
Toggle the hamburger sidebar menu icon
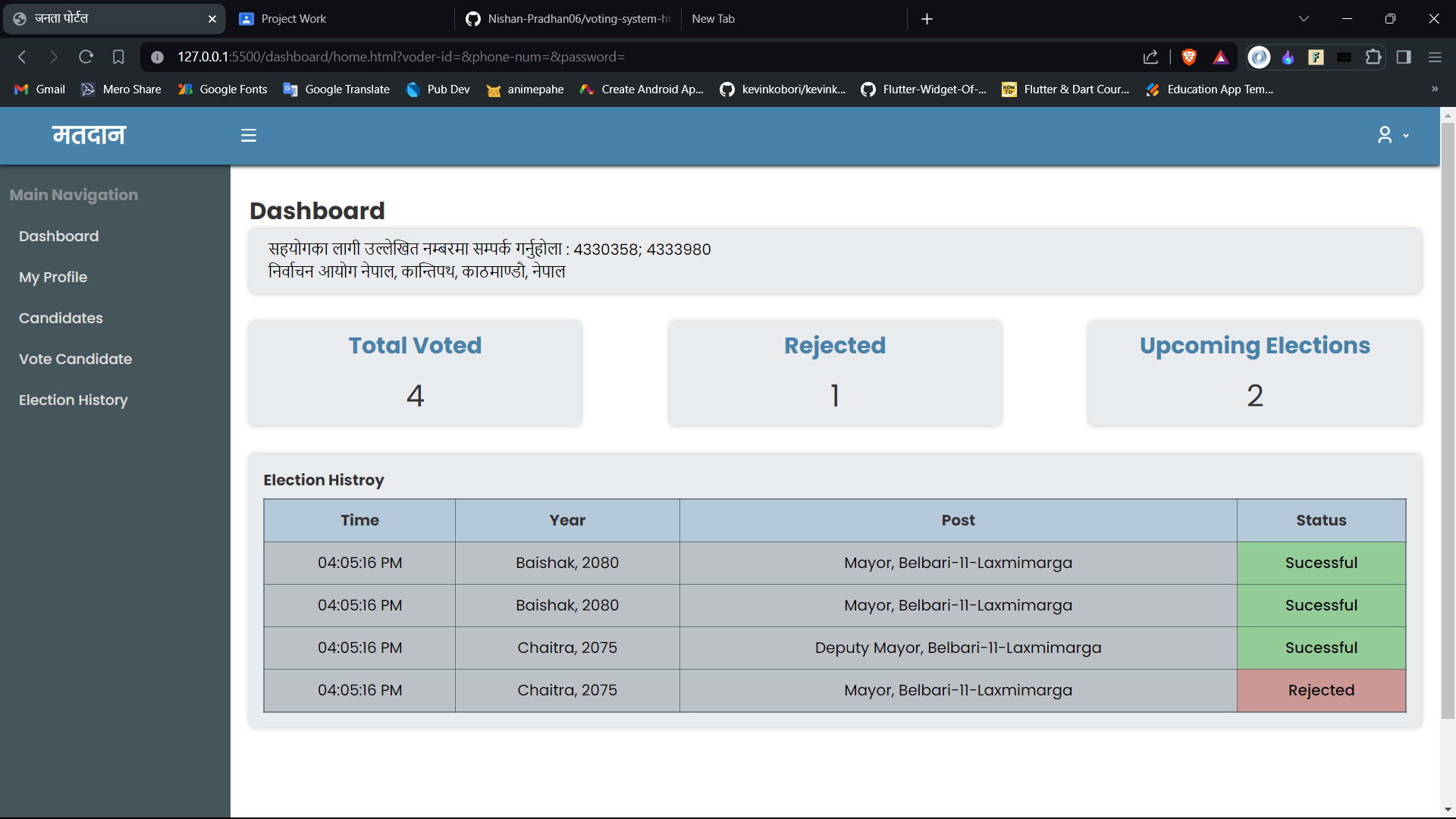[248, 136]
